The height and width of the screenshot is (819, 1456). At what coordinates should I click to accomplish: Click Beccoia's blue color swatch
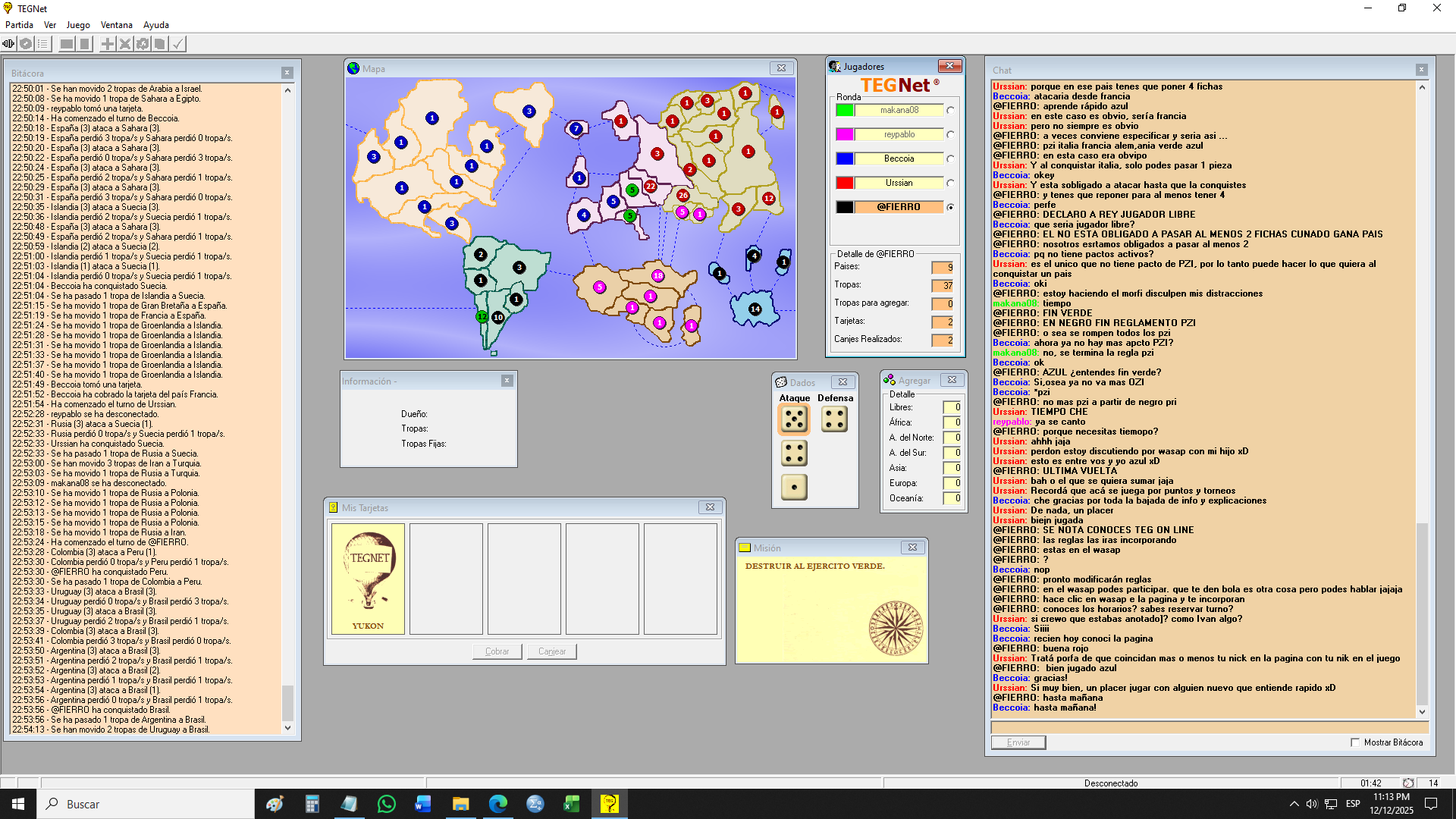(845, 158)
